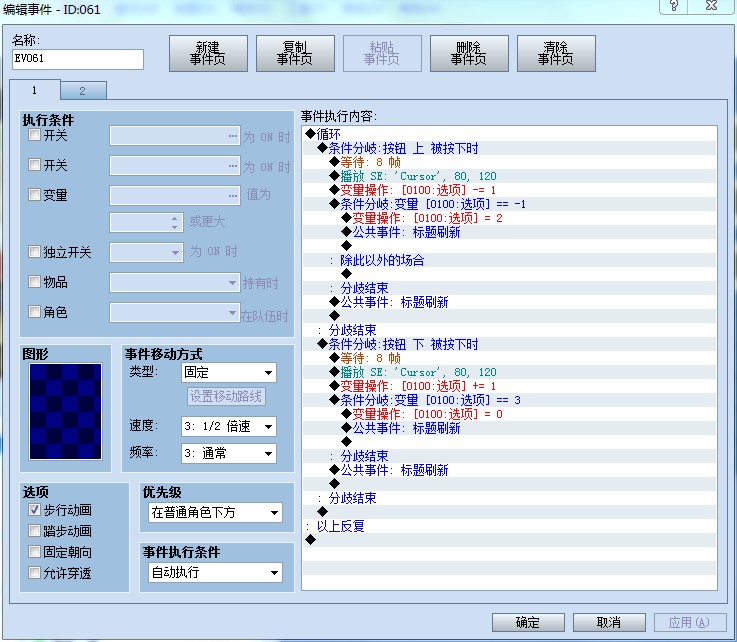This screenshot has width=737, height=642.
Task: Check the 固定朝向 option
Action: tap(34, 552)
